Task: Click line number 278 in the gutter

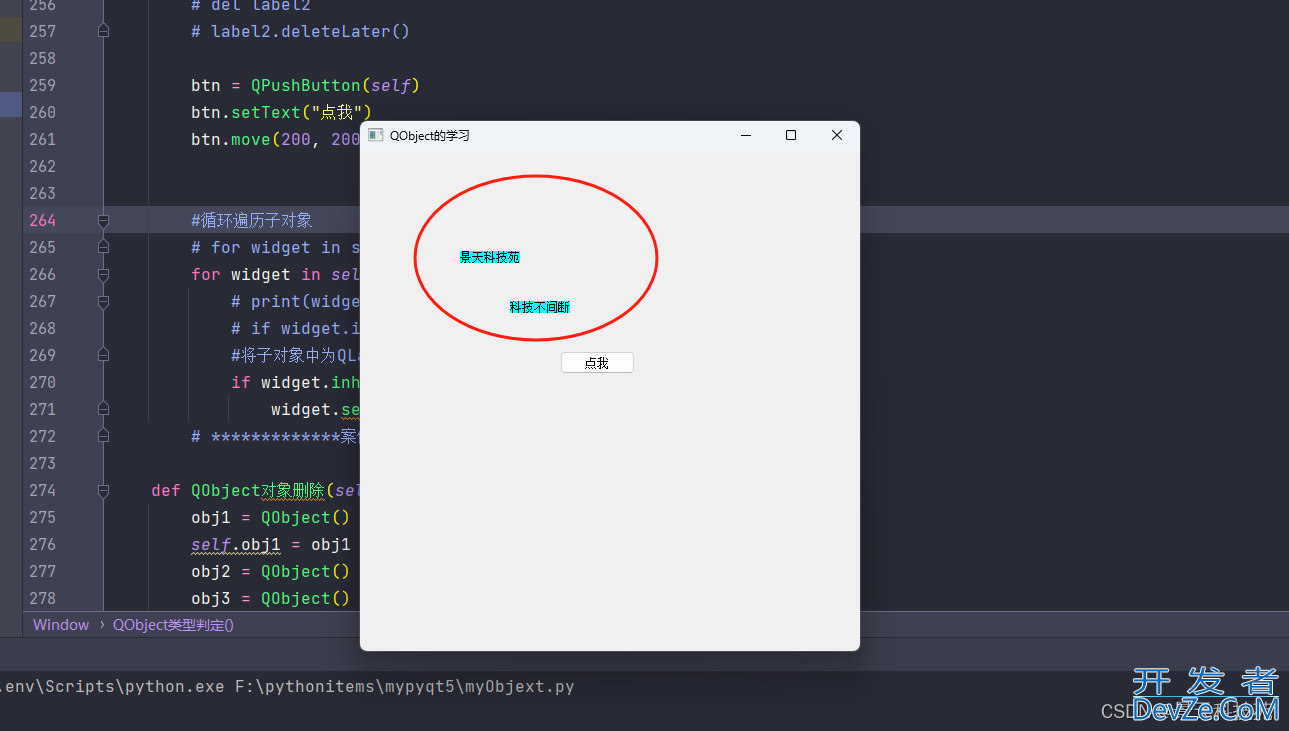Action: pyautogui.click(x=43, y=598)
